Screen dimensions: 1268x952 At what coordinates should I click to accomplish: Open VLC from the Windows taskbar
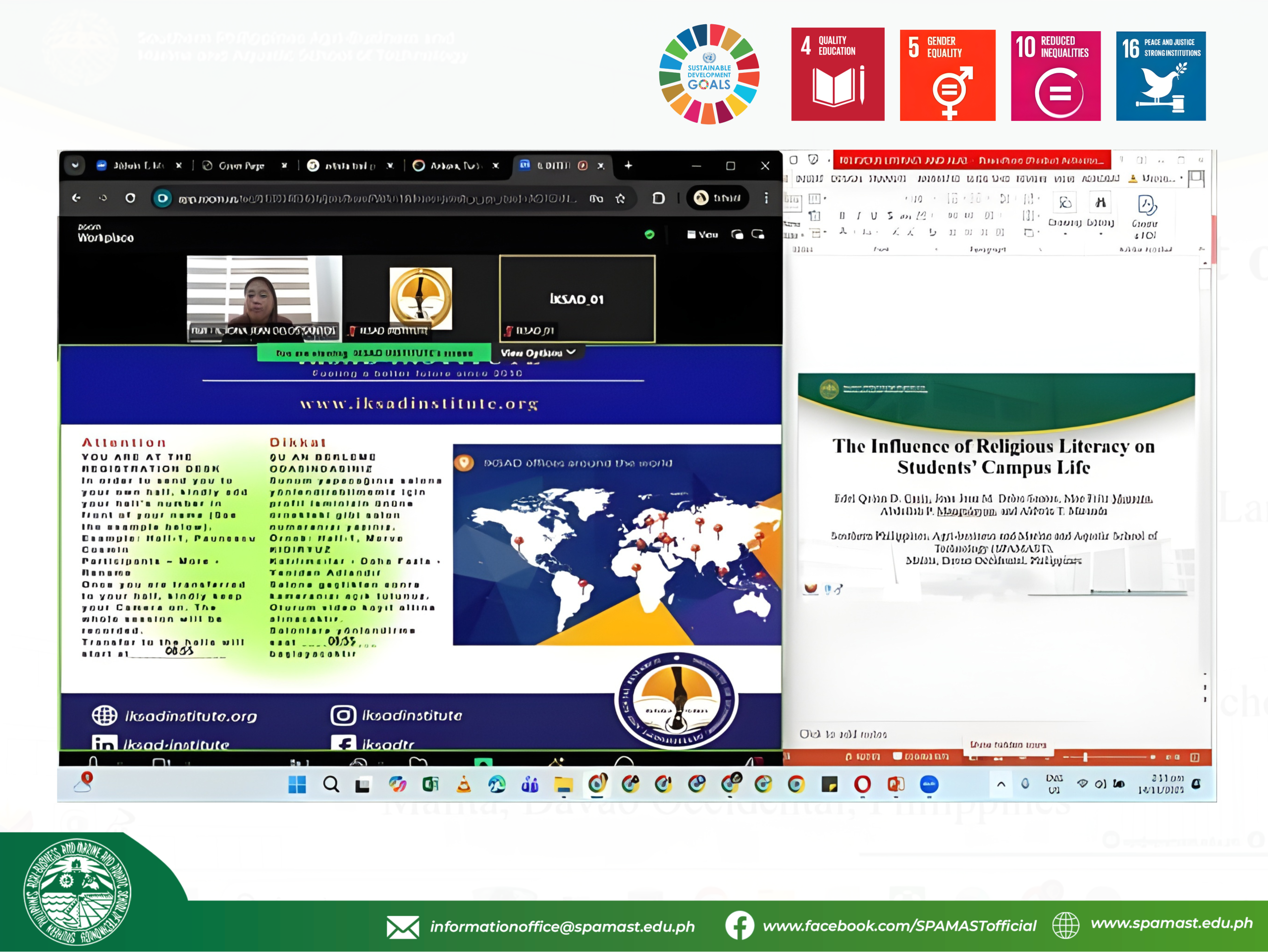pos(464,785)
